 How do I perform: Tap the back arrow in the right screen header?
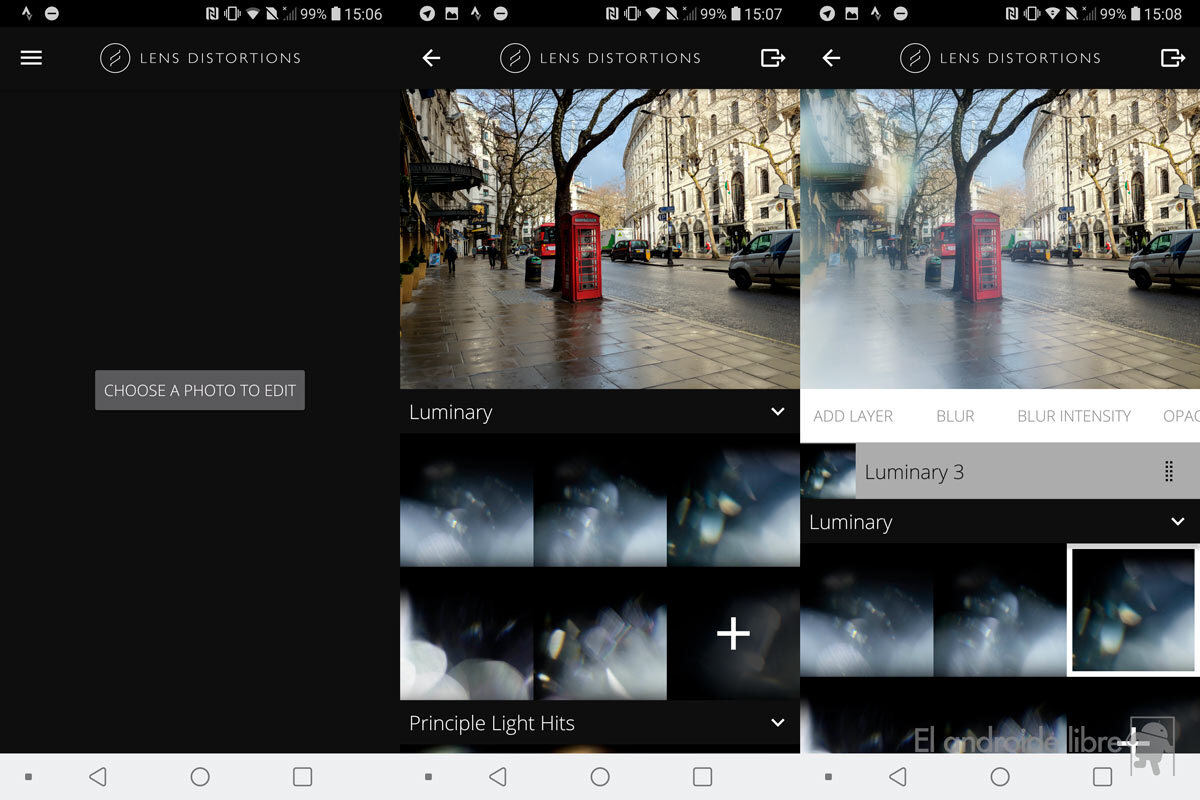(x=831, y=58)
